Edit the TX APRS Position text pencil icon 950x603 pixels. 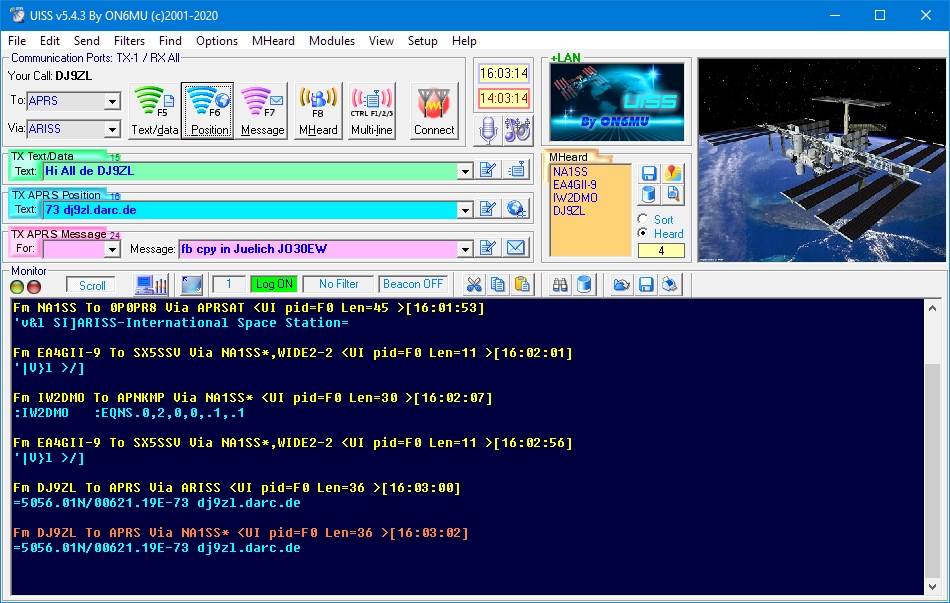tap(488, 209)
